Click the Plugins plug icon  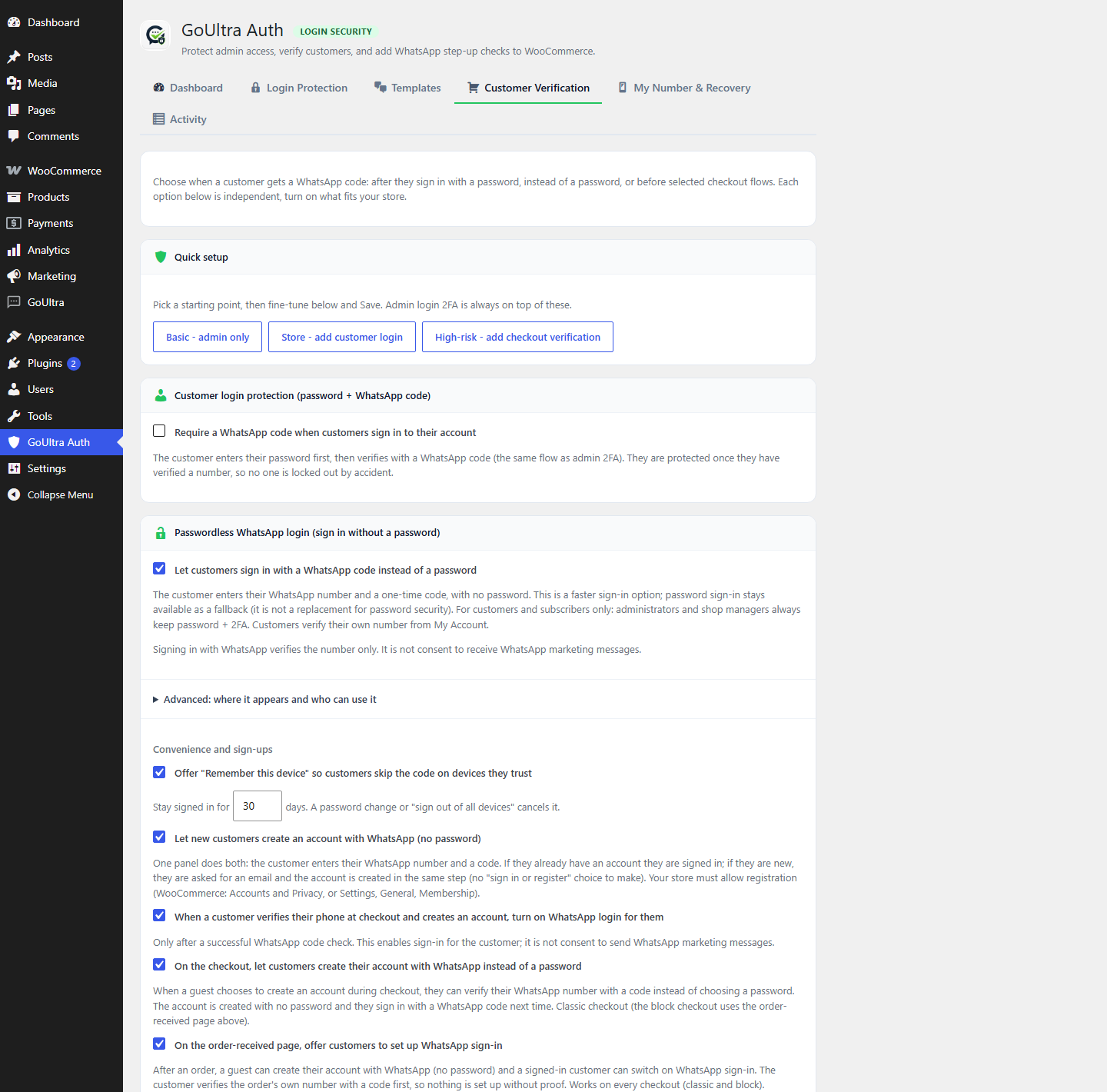(14, 363)
